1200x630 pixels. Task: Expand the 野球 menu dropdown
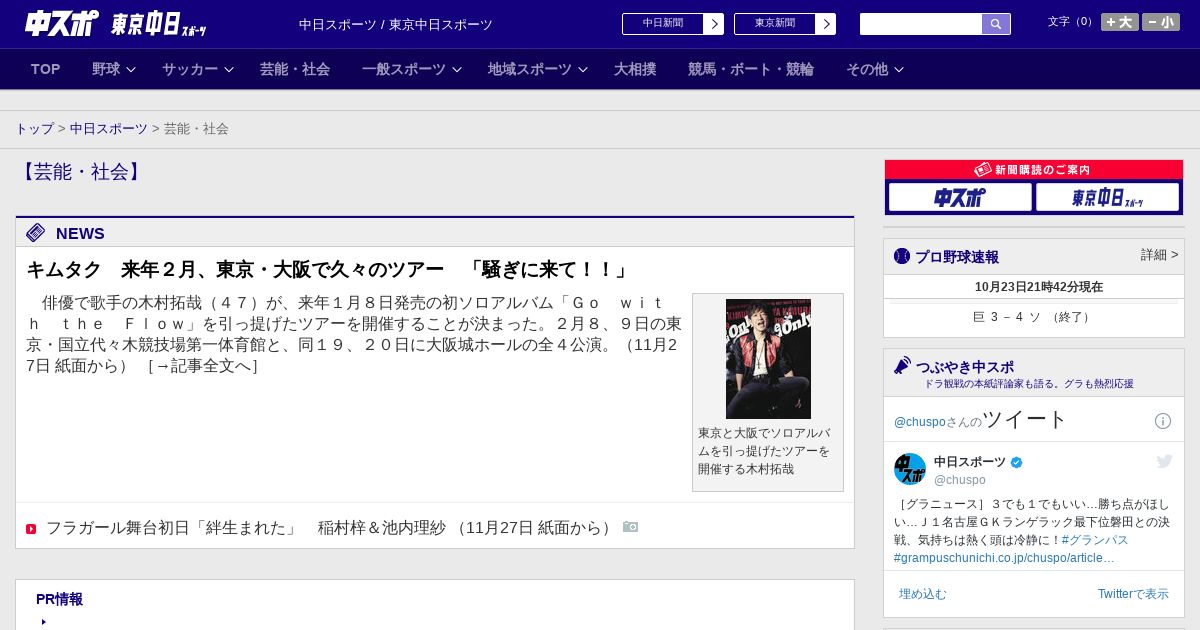point(114,69)
